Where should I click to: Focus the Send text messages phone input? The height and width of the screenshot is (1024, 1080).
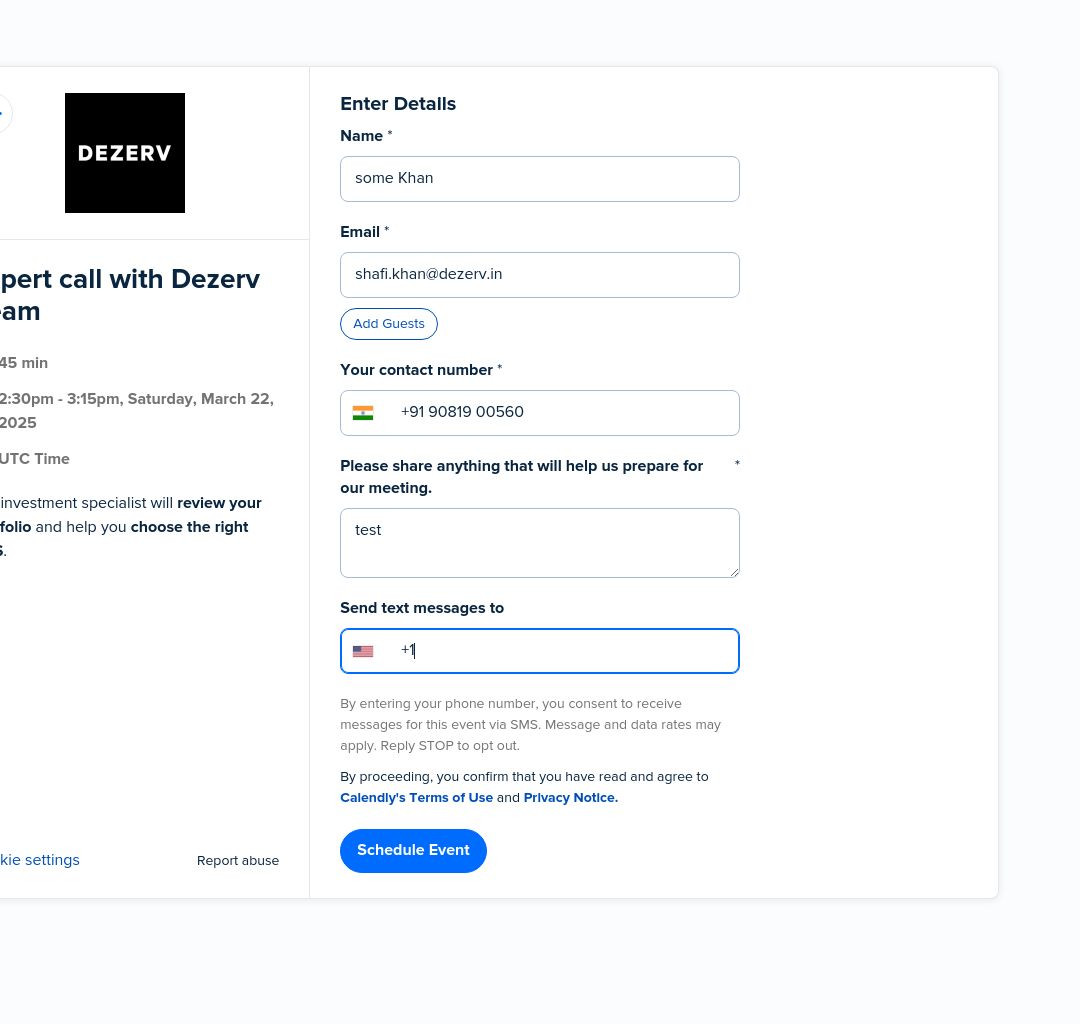[540, 651]
